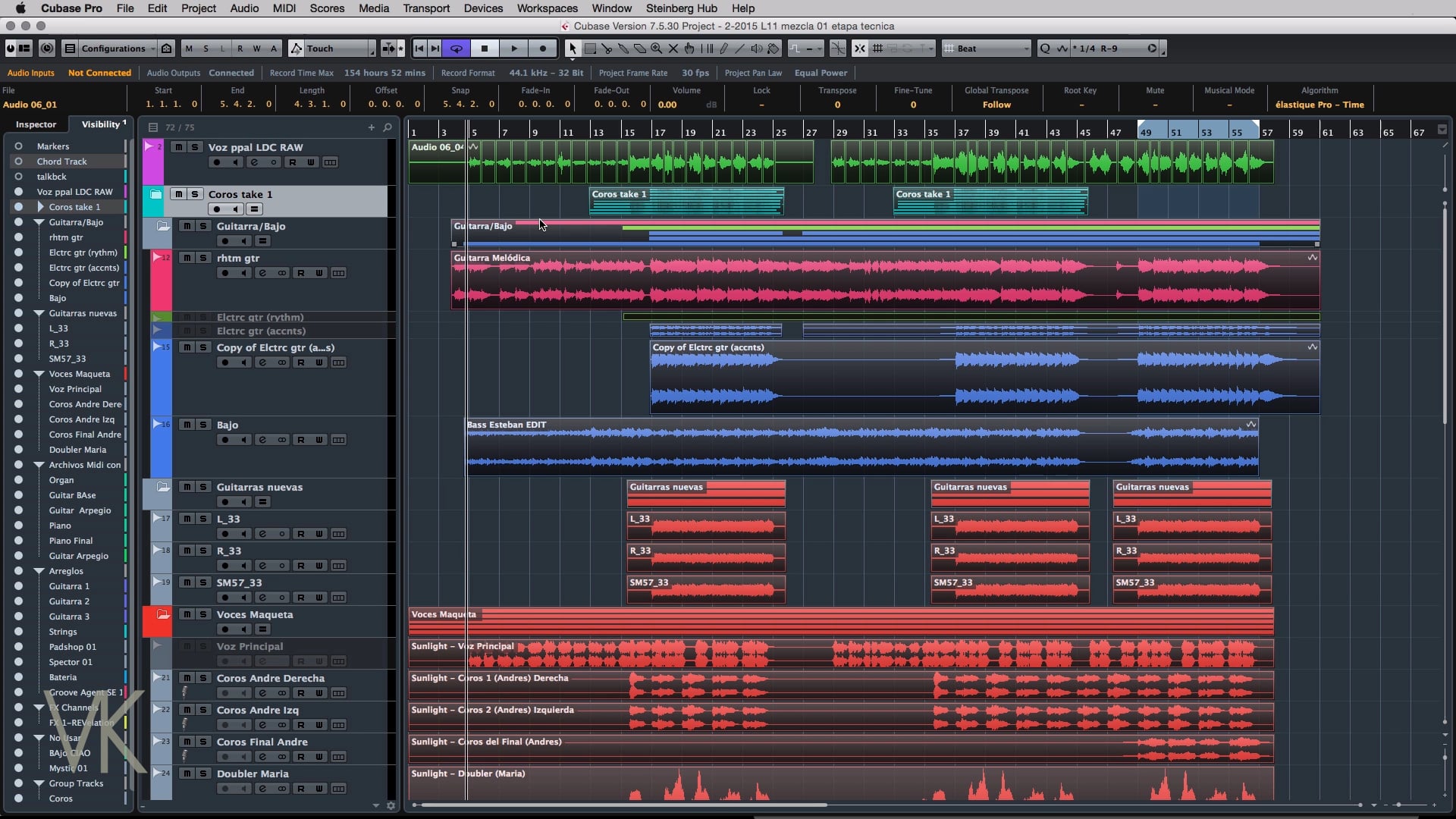Screen dimensions: 1456x819
Task: Select the Scissors split tool
Action: [x=607, y=49]
